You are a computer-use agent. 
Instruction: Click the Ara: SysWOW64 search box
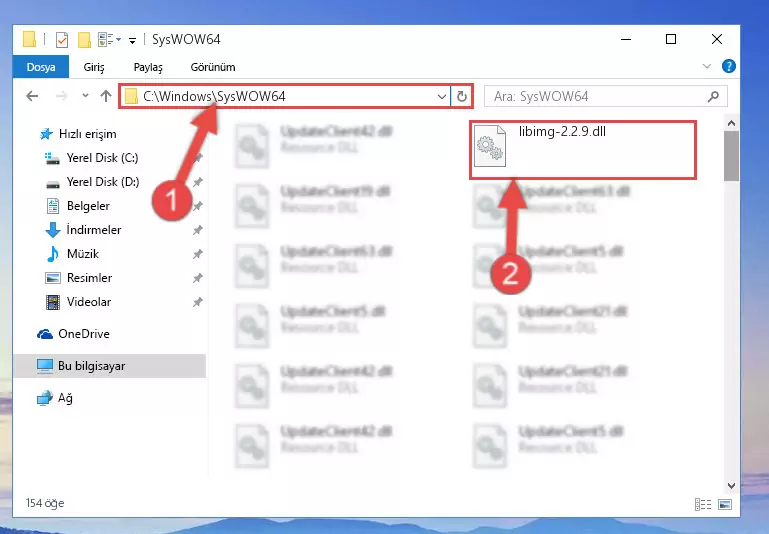pos(606,97)
